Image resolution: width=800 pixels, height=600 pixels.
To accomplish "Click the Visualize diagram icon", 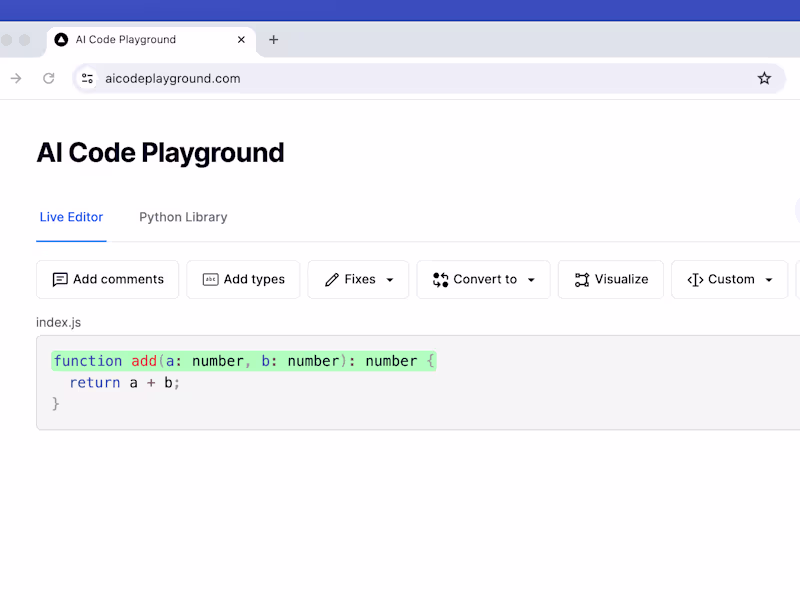I will click(x=582, y=280).
